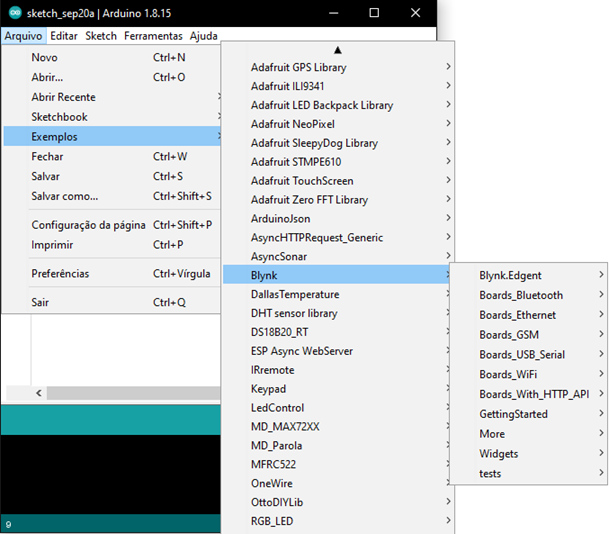Open the More submenu
This screenshot has height=534, width=609.
529,434
